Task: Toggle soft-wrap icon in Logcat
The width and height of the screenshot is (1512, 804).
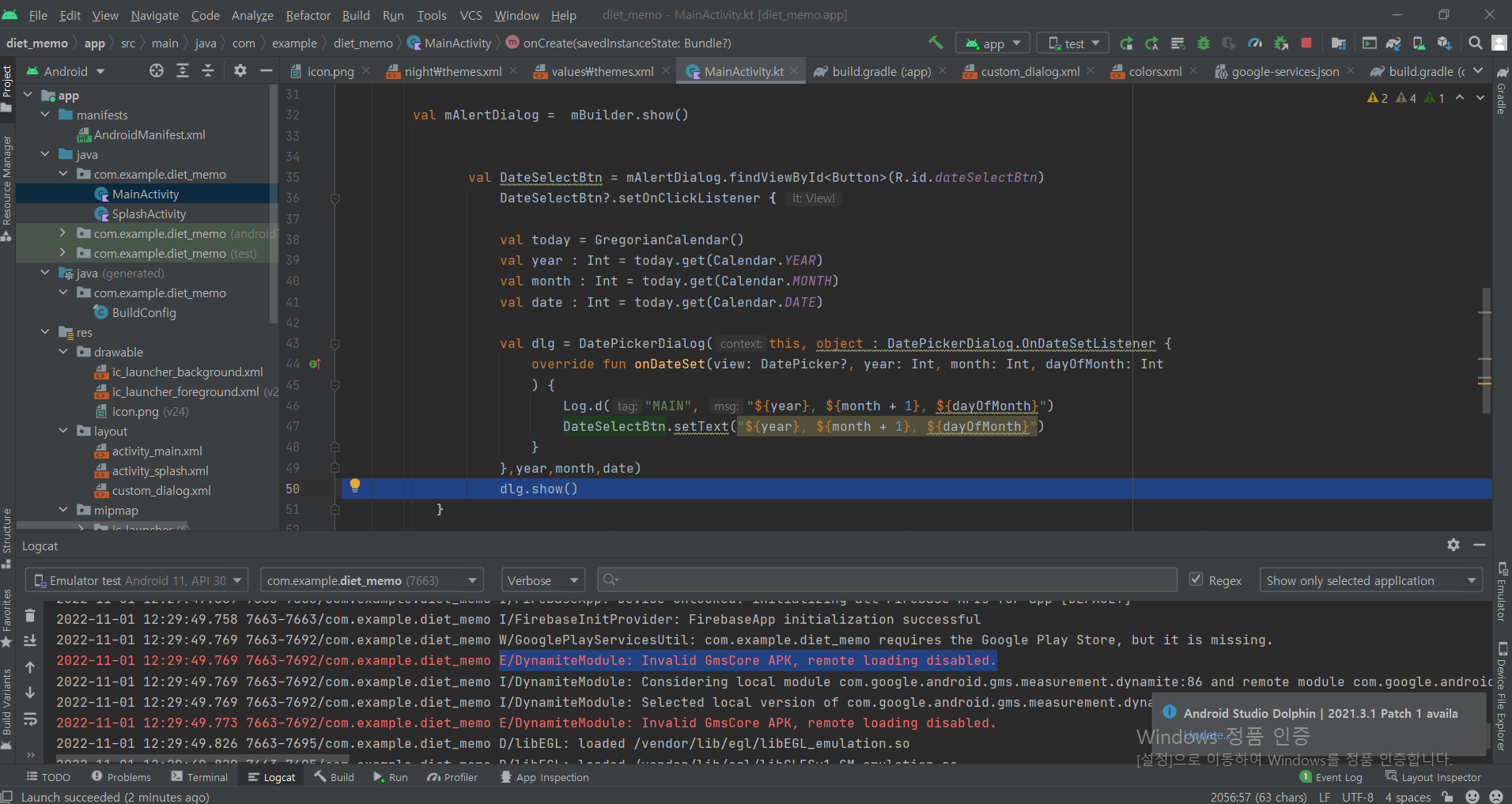Action: tap(30, 719)
